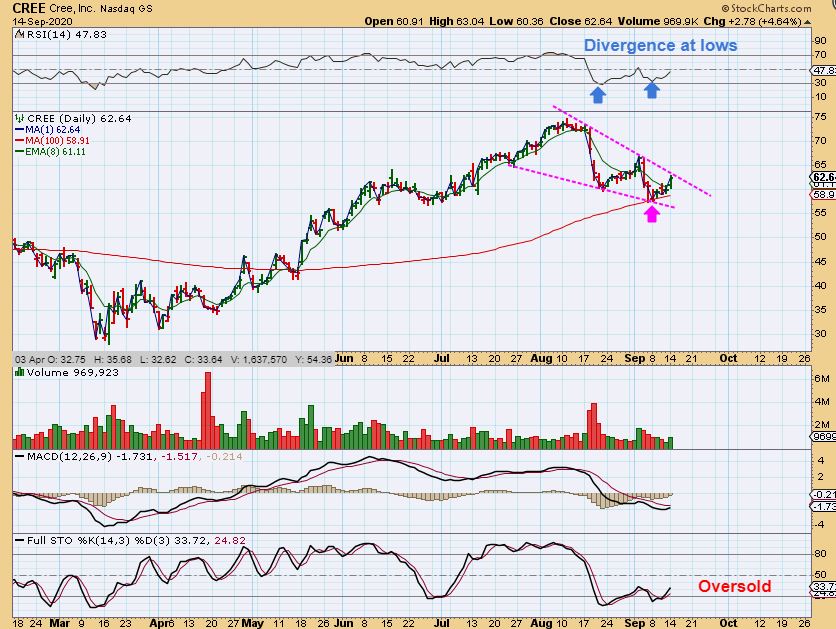Click 'May' on the bottom date axis

coord(252,623)
